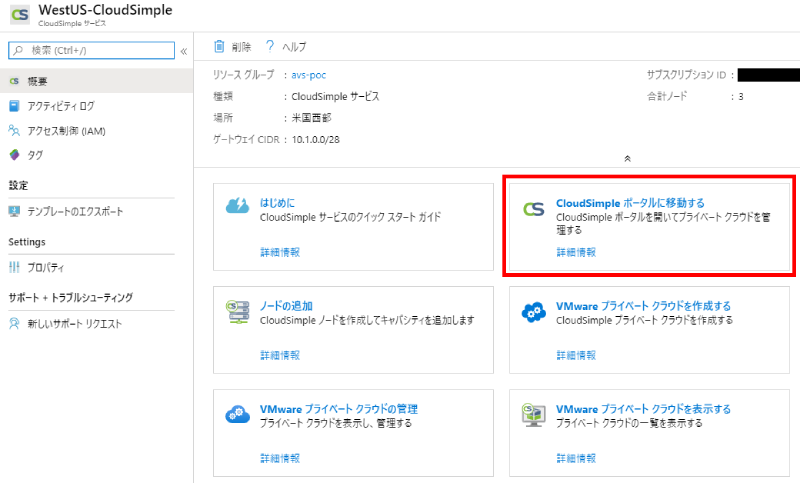Click CloudSimple ポータルに移動する link

click(x=630, y=203)
